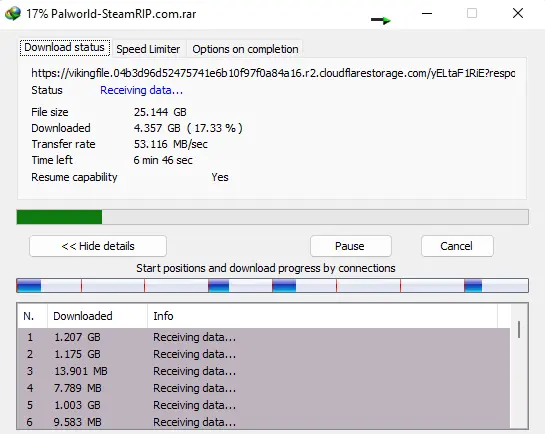Pause the Palworld download
The image size is (545, 434).
(350, 246)
